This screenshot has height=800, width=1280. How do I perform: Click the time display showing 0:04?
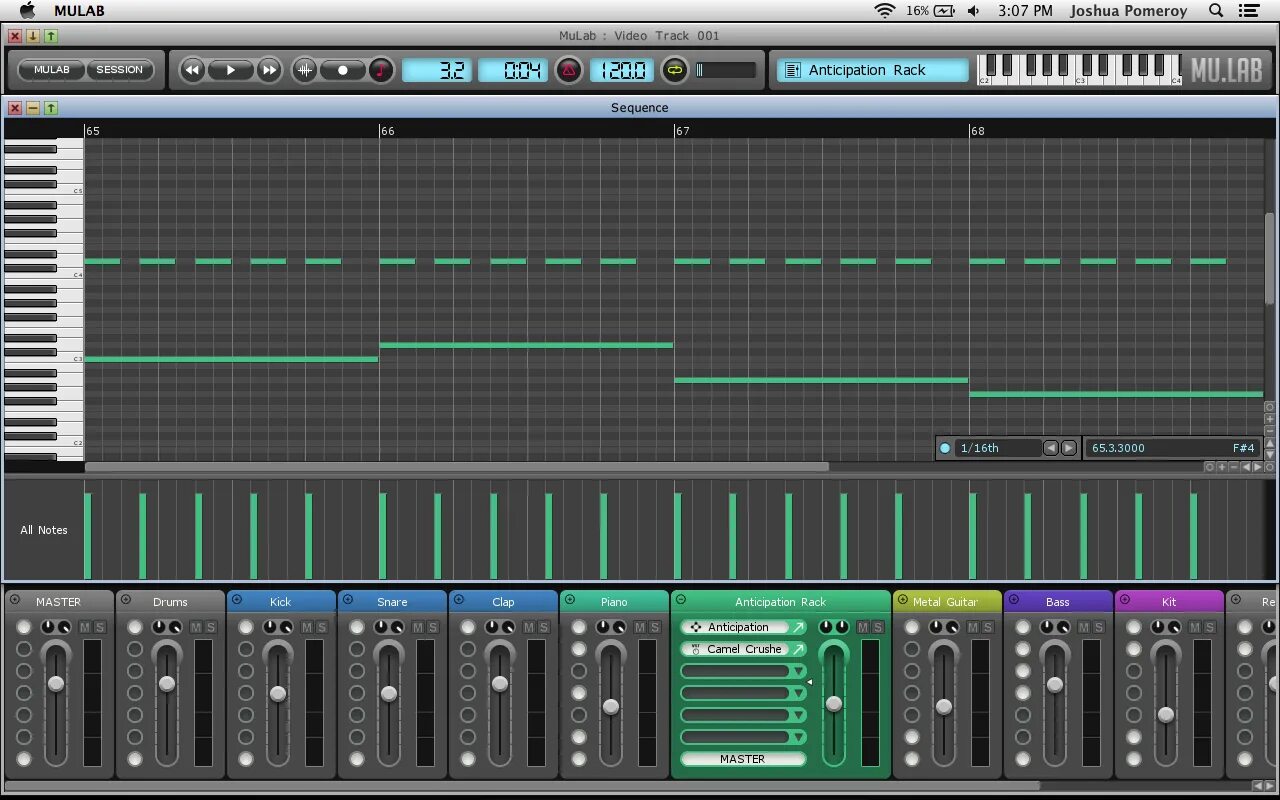512,70
